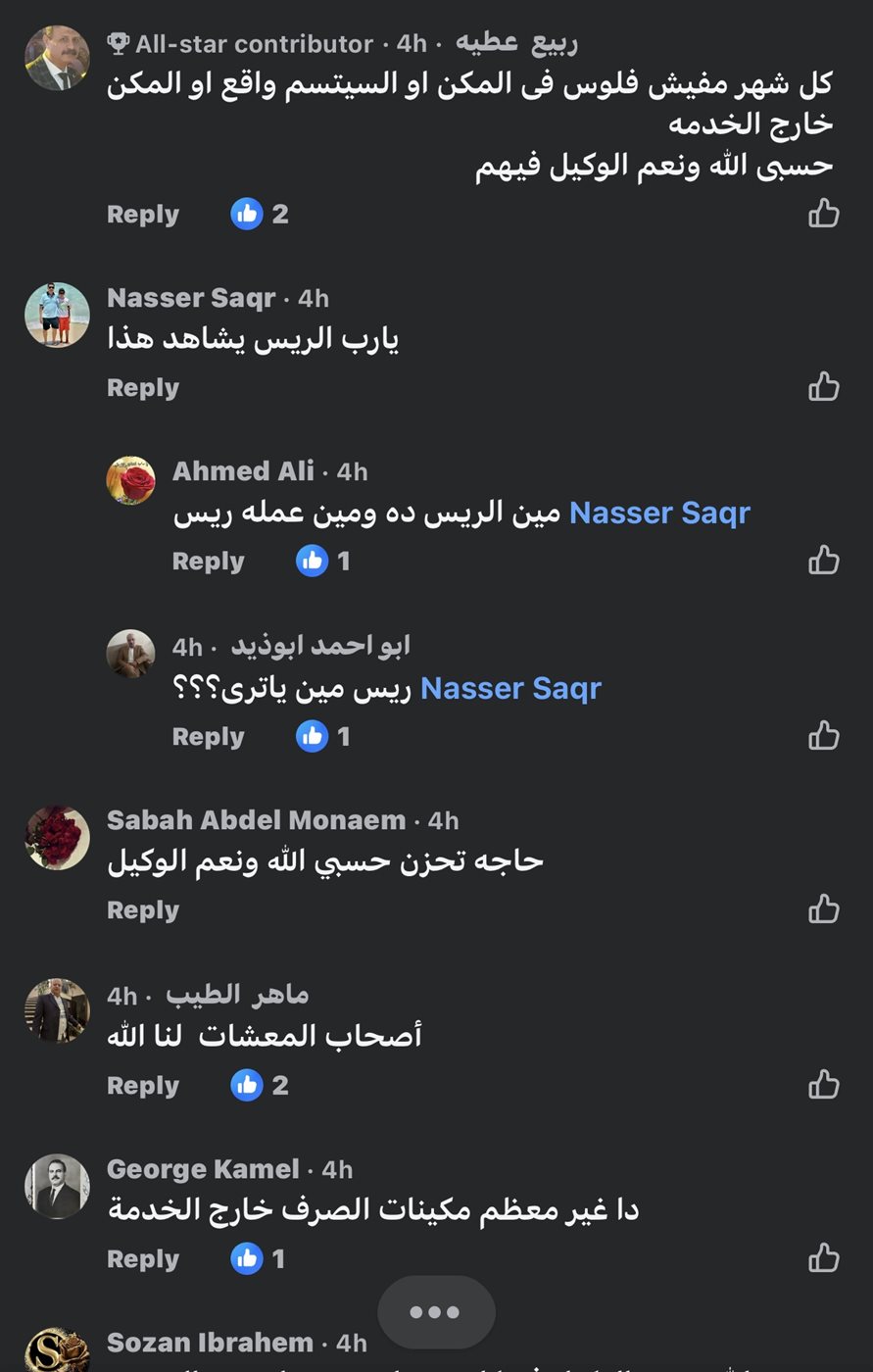Open reactions on Ahmed Ali's reply

tap(324, 561)
